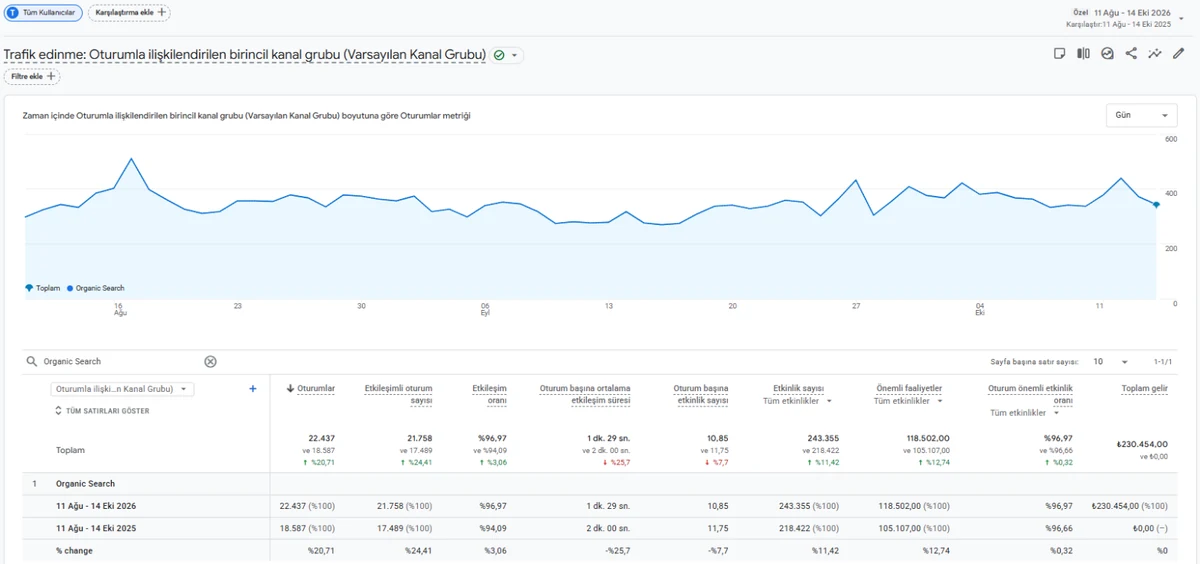Click the edit comparisons columns icon
This screenshot has width=1200, height=564.
tap(1083, 54)
